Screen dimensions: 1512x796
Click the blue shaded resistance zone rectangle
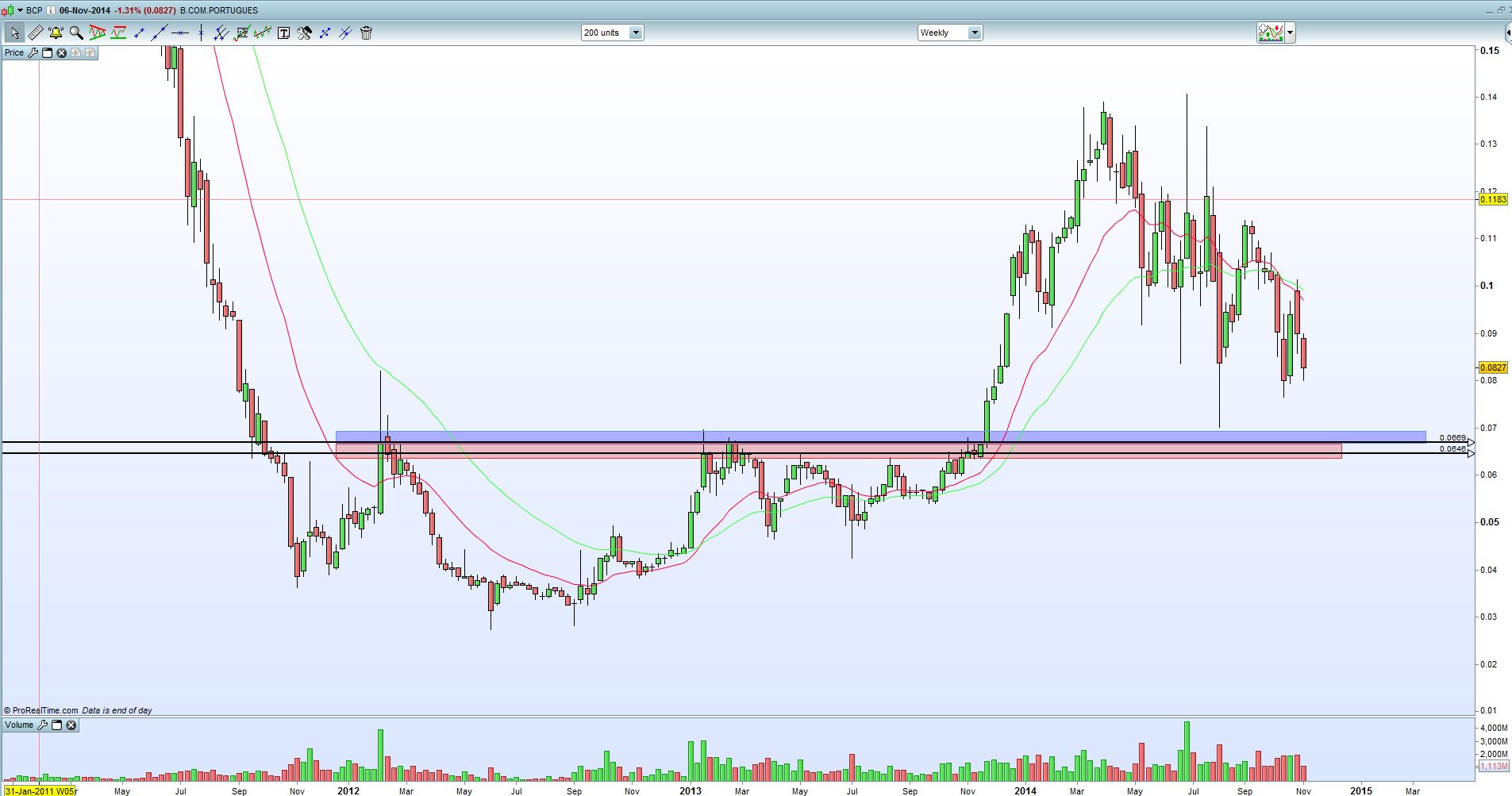click(880, 436)
